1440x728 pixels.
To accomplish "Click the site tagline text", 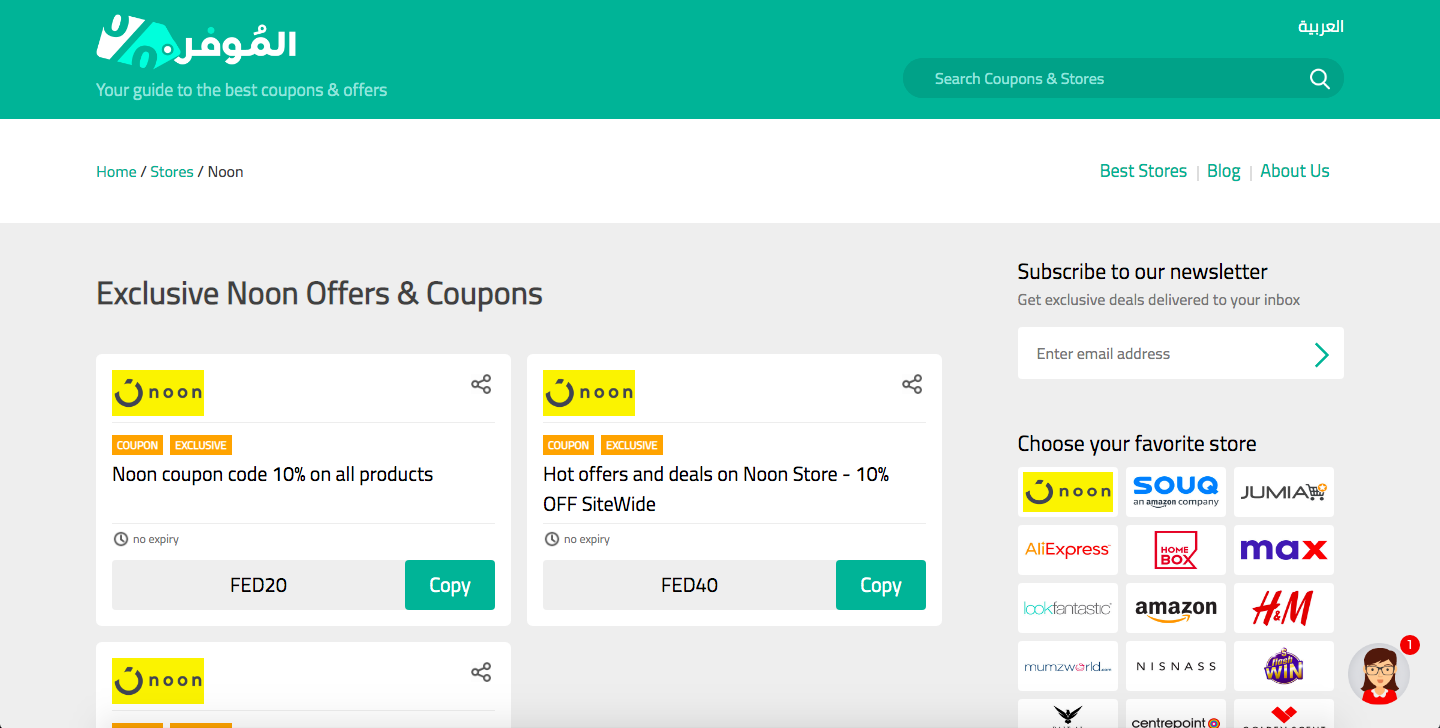I will coord(241,90).
